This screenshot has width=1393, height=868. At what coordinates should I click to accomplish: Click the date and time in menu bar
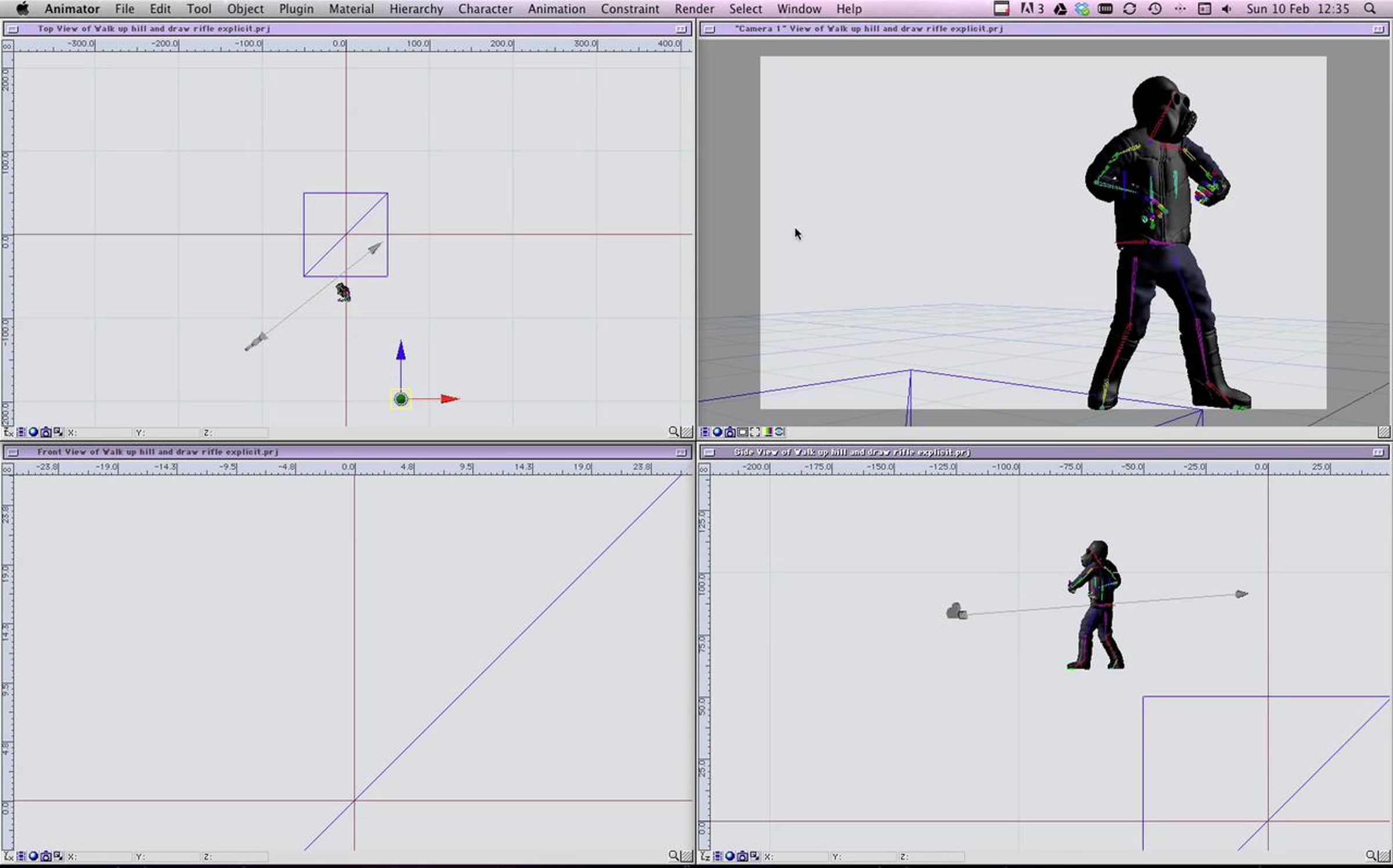point(1298,9)
